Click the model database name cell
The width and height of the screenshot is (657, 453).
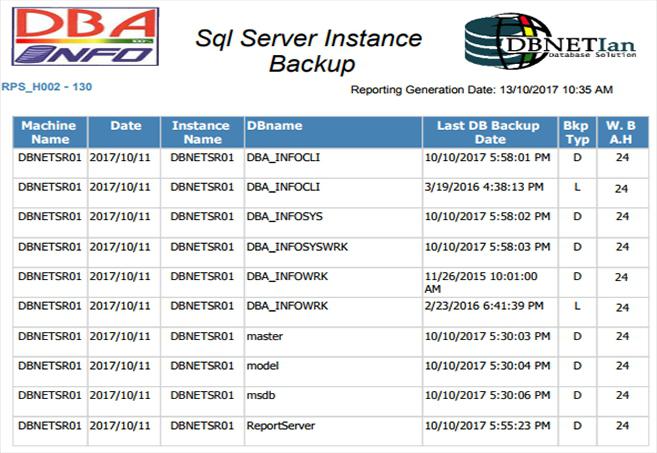(x=262, y=366)
